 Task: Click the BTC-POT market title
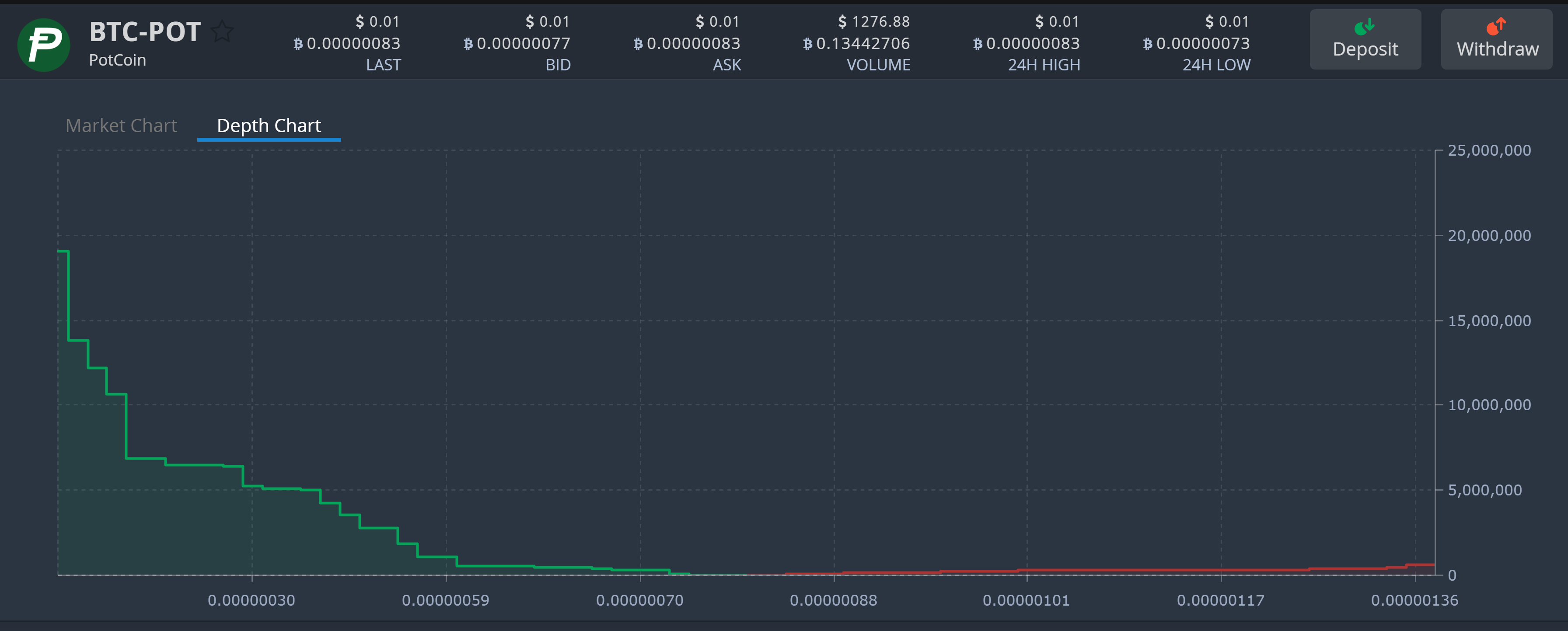[145, 31]
